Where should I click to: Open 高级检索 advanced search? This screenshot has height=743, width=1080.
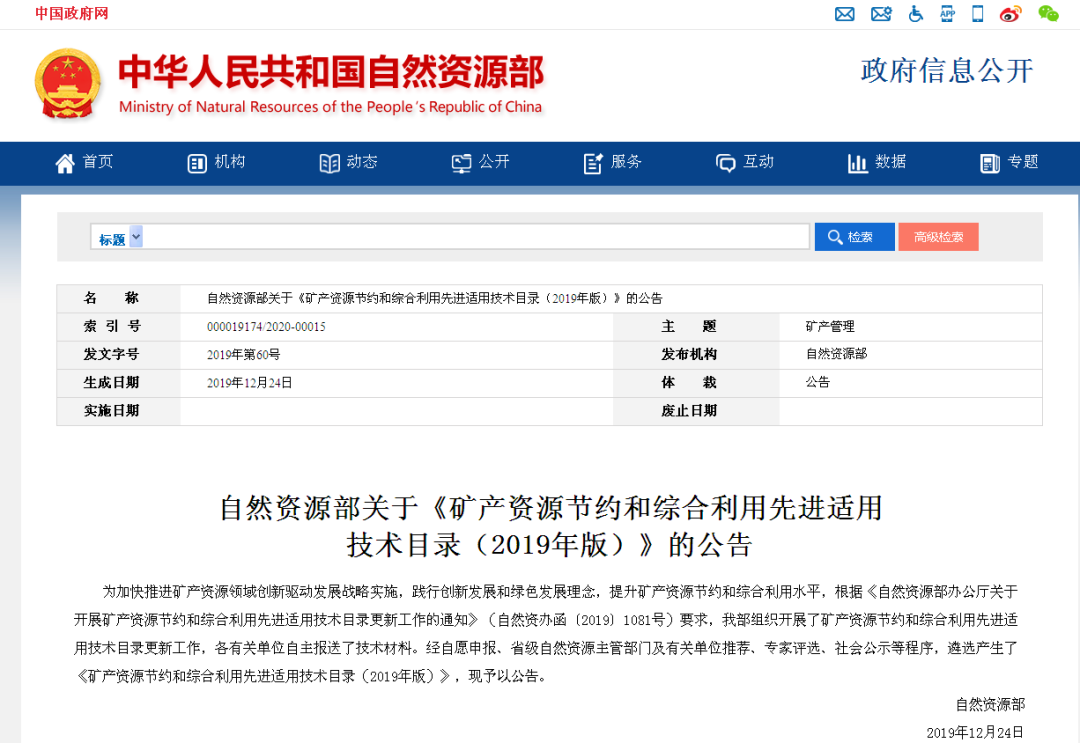(x=938, y=237)
